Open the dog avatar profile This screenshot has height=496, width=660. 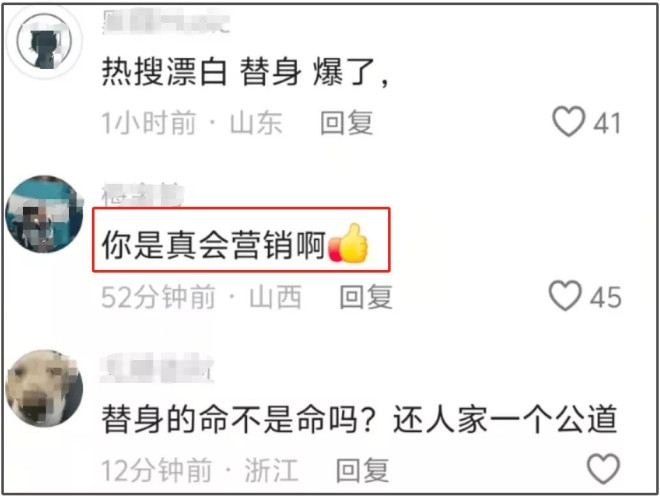point(45,388)
